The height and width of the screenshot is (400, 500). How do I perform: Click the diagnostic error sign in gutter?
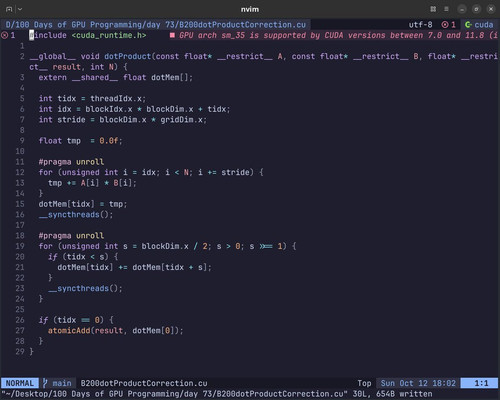point(4,35)
